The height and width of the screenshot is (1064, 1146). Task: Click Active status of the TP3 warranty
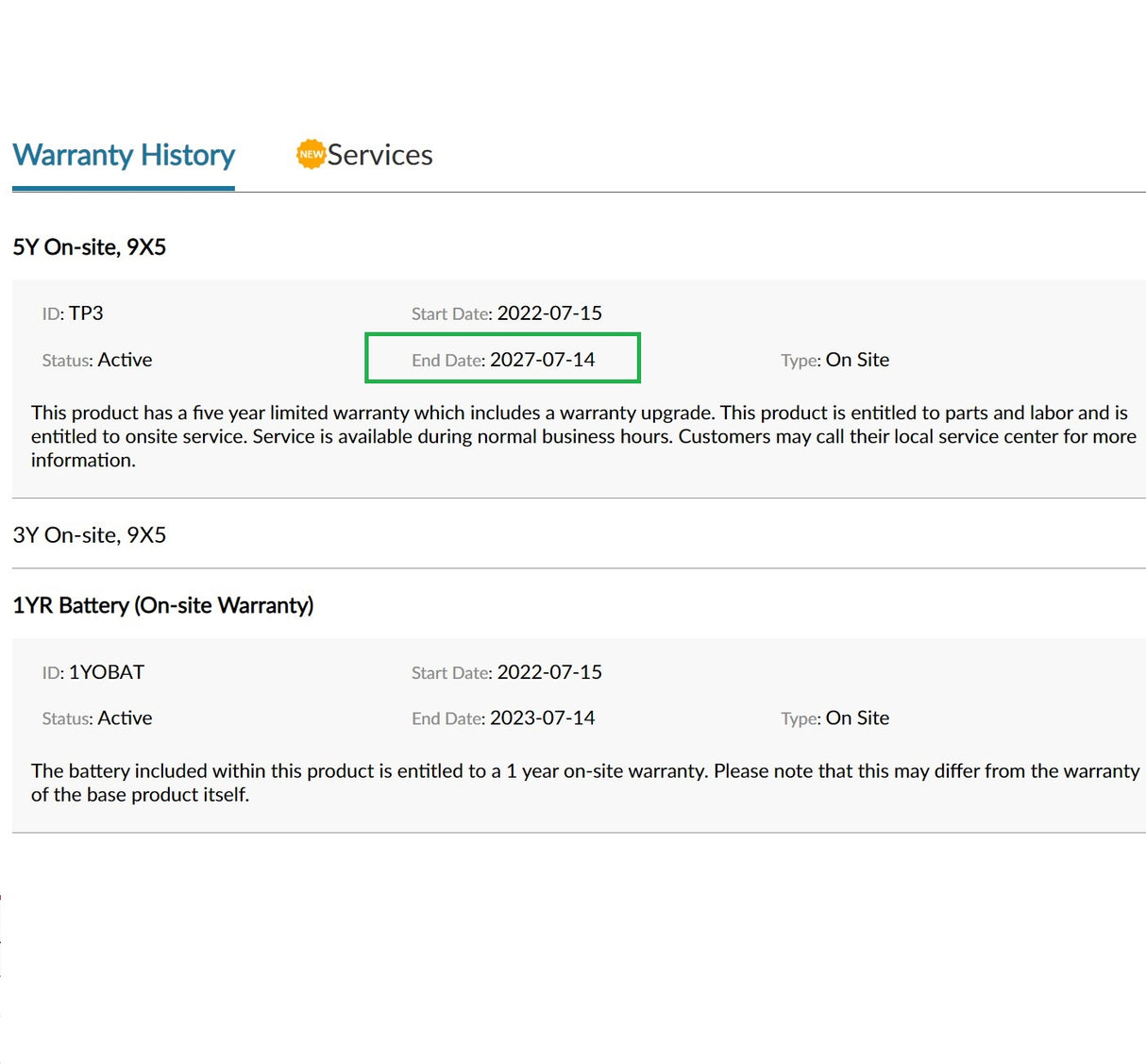tap(125, 360)
